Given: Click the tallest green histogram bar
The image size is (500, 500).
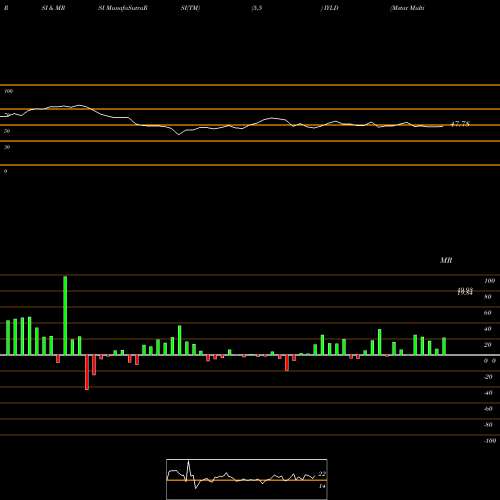Looking at the screenshot, I should pyautogui.click(x=65, y=315).
